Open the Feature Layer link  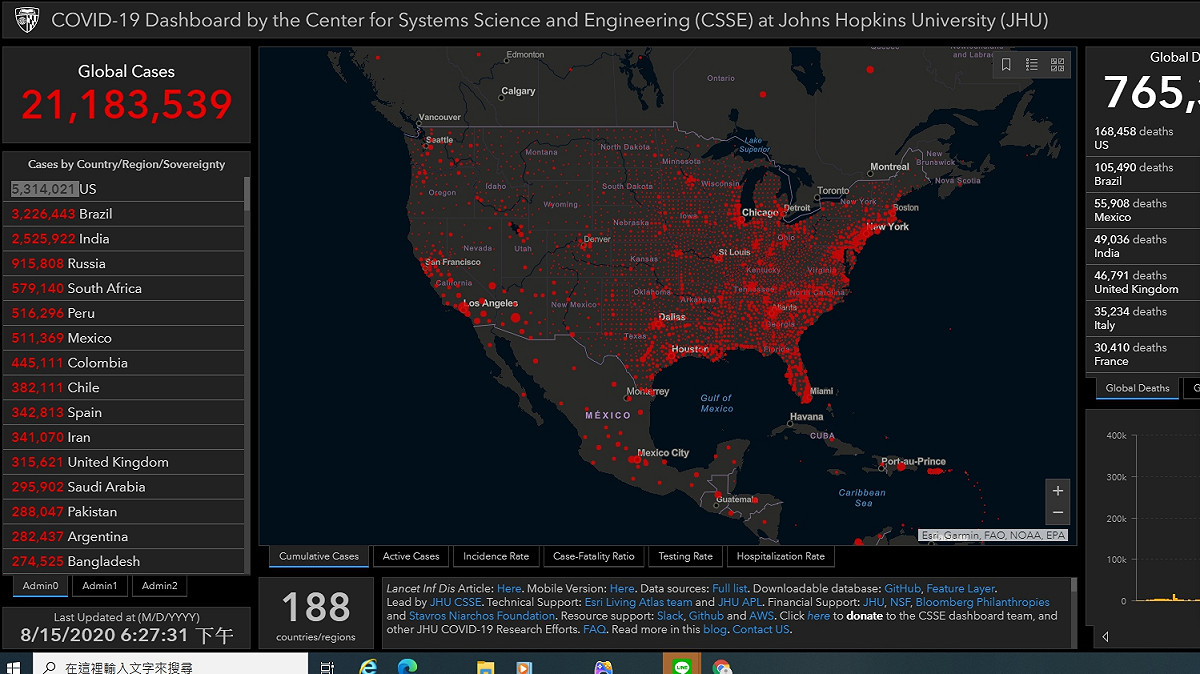(961, 589)
